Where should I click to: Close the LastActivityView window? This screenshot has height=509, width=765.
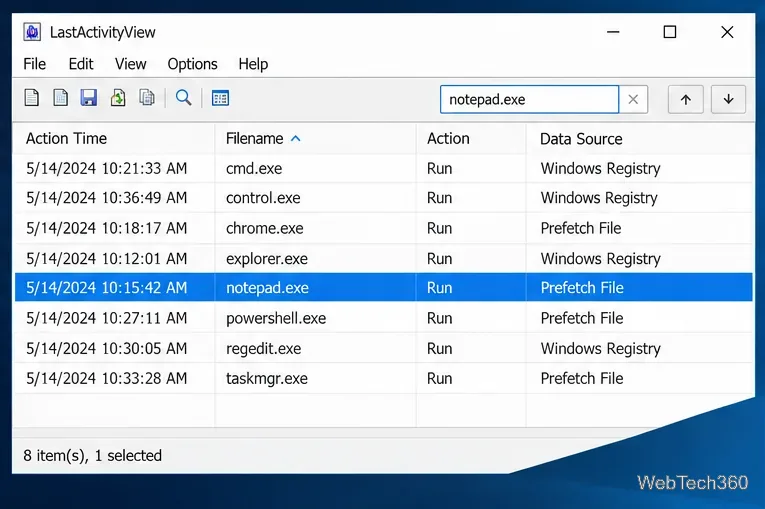(x=727, y=32)
